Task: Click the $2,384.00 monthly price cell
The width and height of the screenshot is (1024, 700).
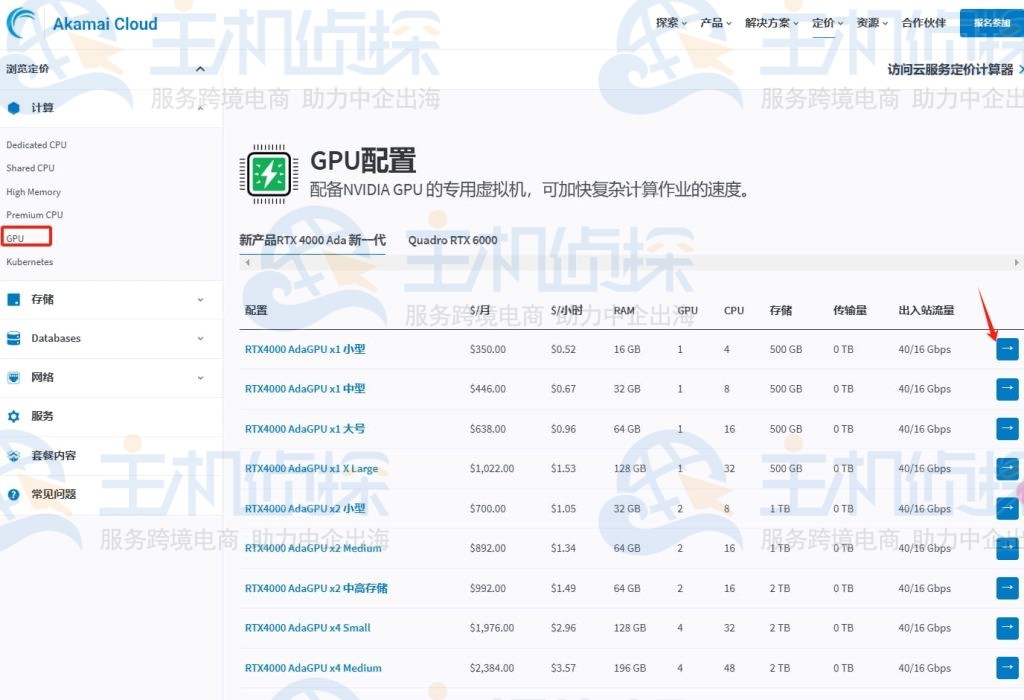Action: tap(492, 668)
